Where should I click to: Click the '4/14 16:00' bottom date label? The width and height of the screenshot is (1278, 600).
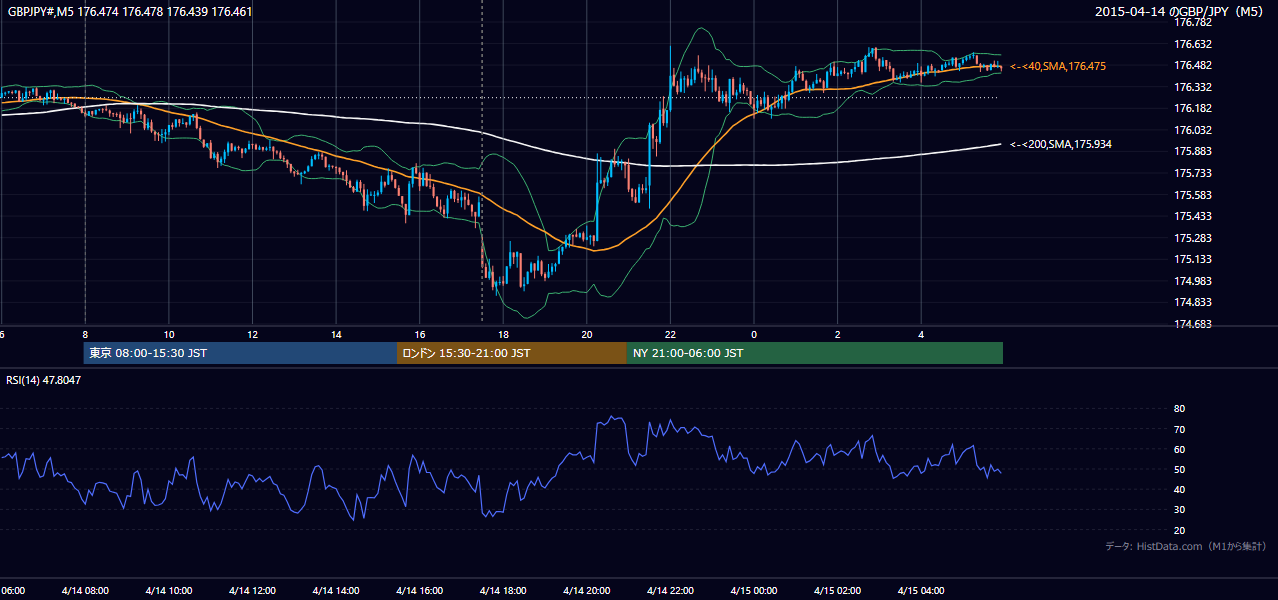420,591
